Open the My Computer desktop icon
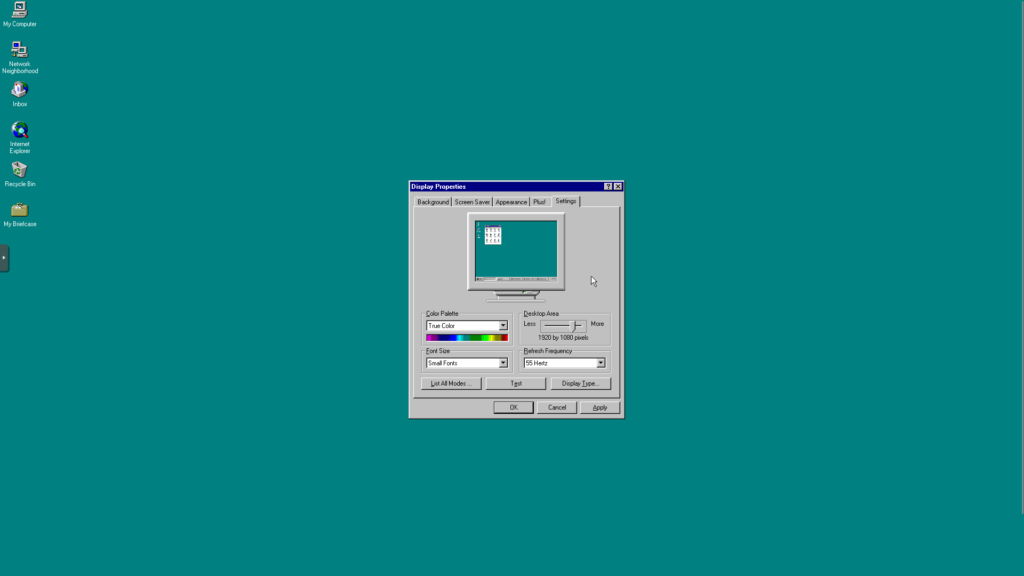 coord(19,11)
